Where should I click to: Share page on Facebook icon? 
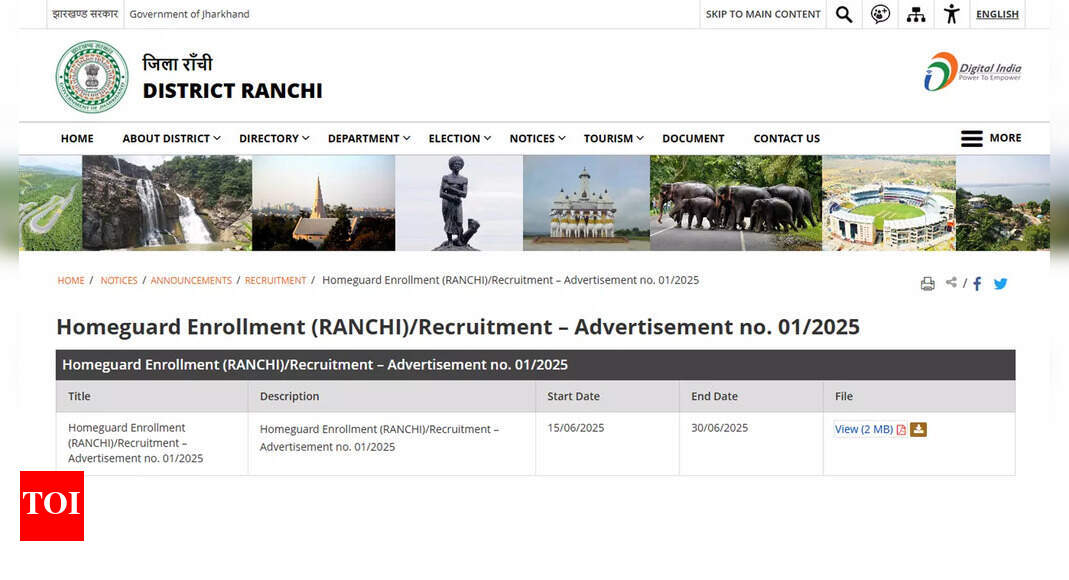tap(977, 284)
